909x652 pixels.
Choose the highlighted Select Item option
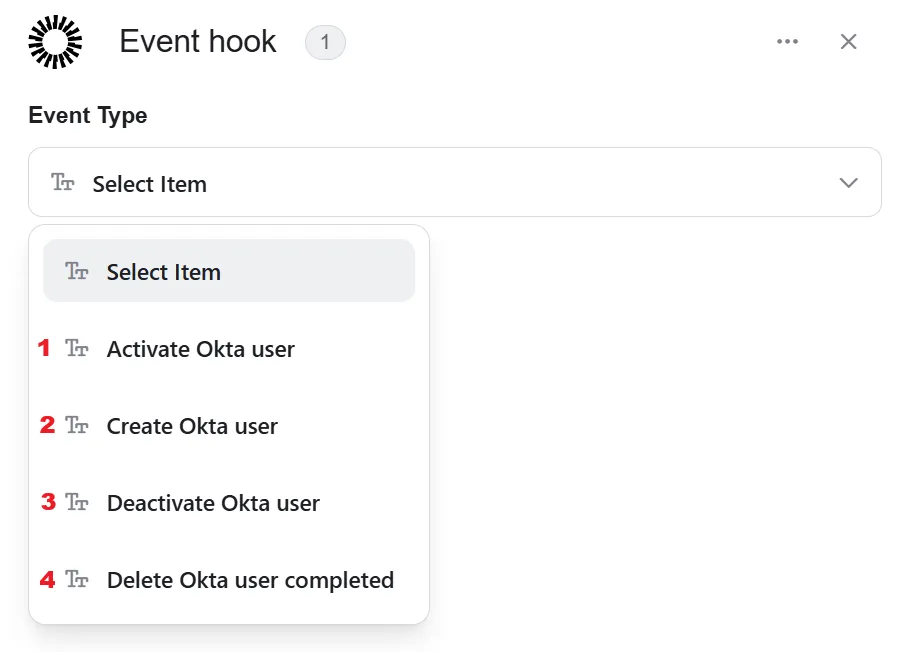pyautogui.click(x=229, y=271)
